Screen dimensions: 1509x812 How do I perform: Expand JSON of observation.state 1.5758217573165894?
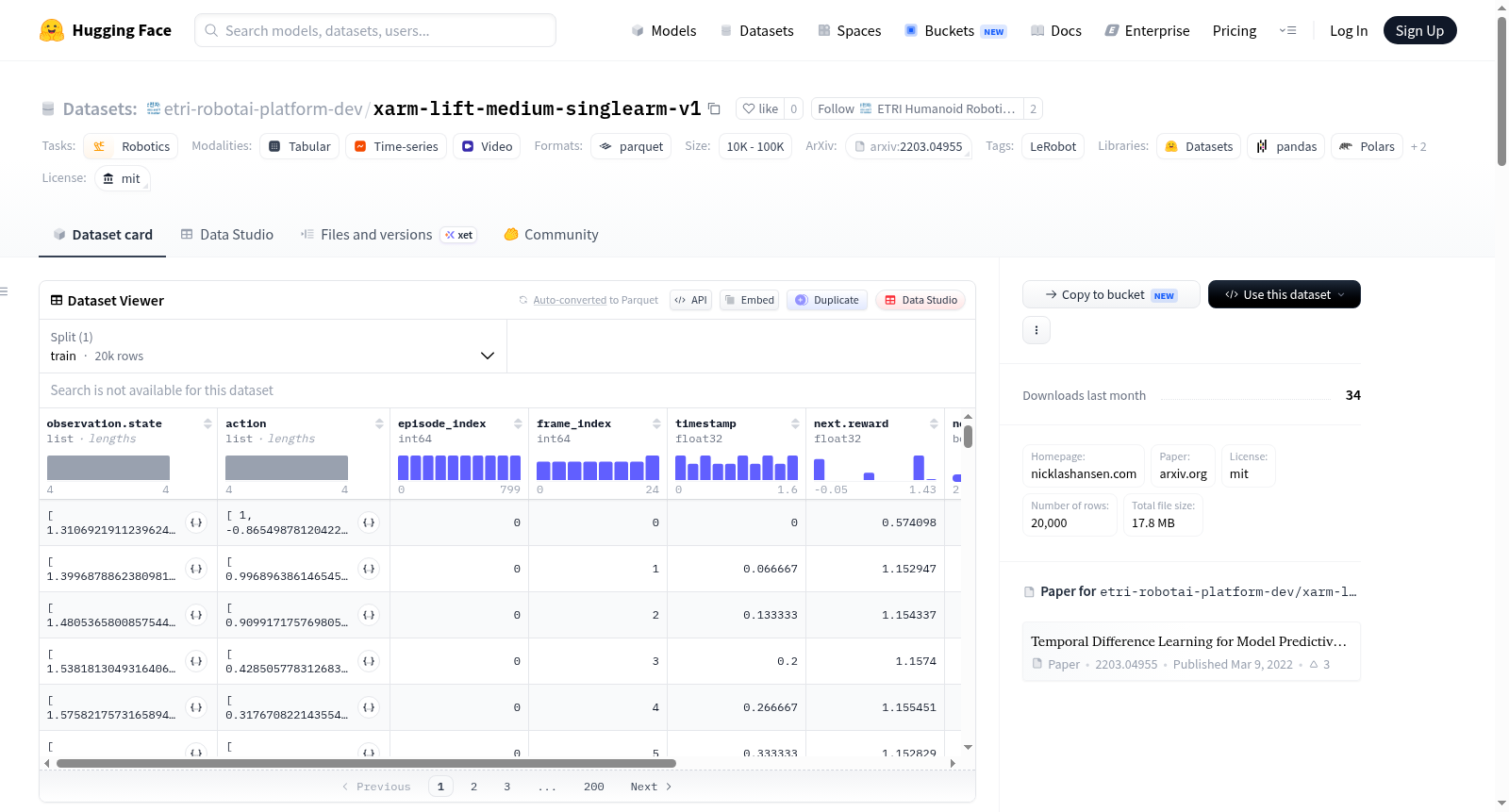point(196,707)
